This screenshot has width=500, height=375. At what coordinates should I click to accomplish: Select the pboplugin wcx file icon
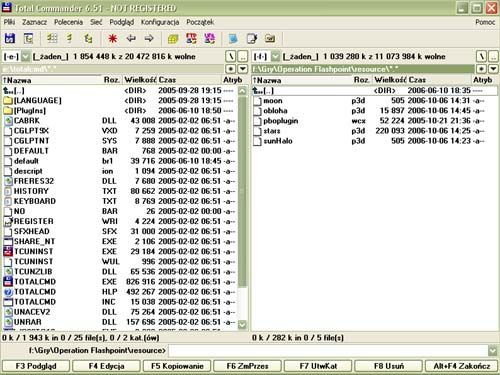pos(258,121)
